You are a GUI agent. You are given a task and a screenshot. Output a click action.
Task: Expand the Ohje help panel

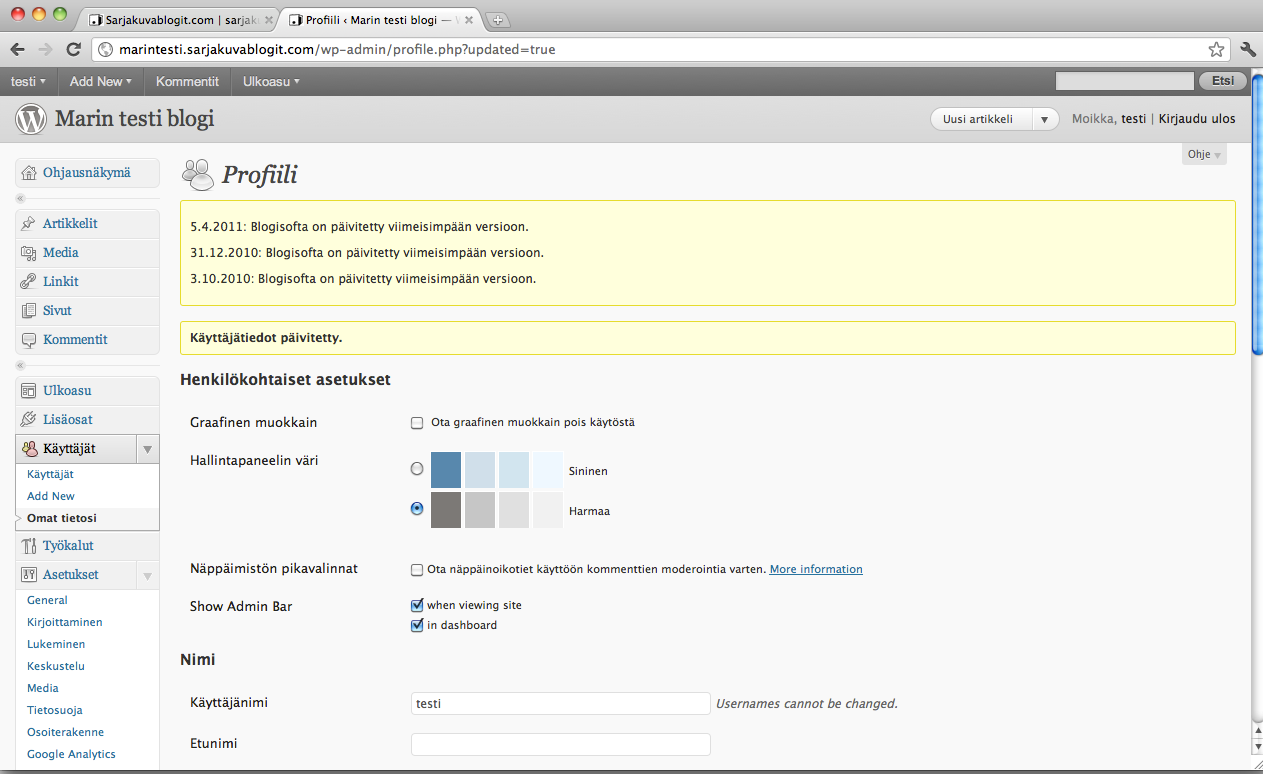click(1204, 155)
